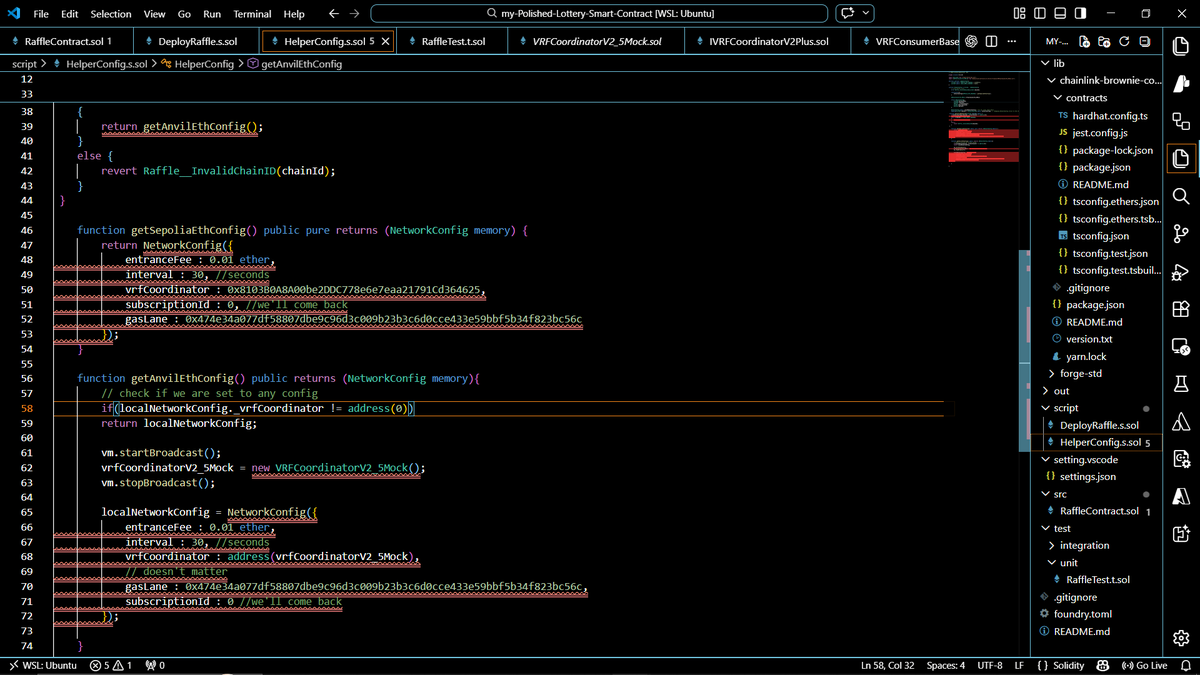Viewport: 1200px width, 675px height.
Task: Open the view icon below the Testing flask
Action: (1180, 422)
